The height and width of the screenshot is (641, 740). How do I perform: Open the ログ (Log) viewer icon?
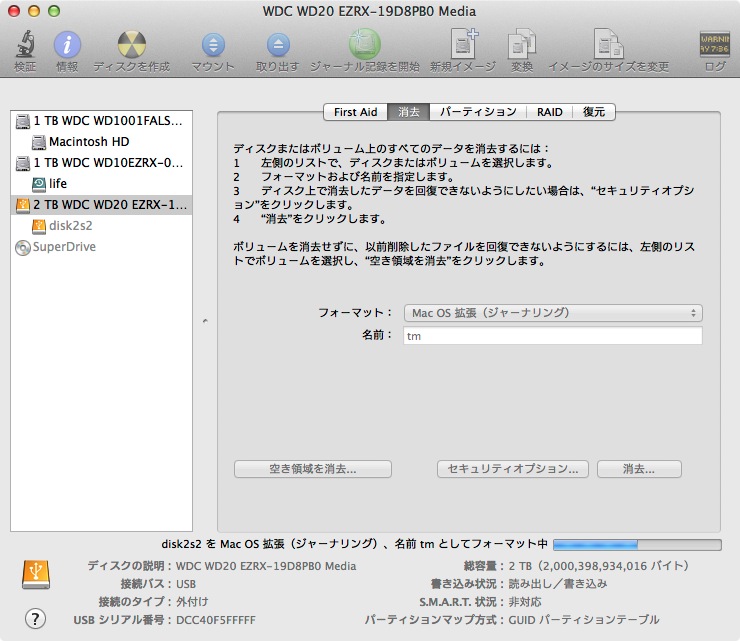(714, 45)
